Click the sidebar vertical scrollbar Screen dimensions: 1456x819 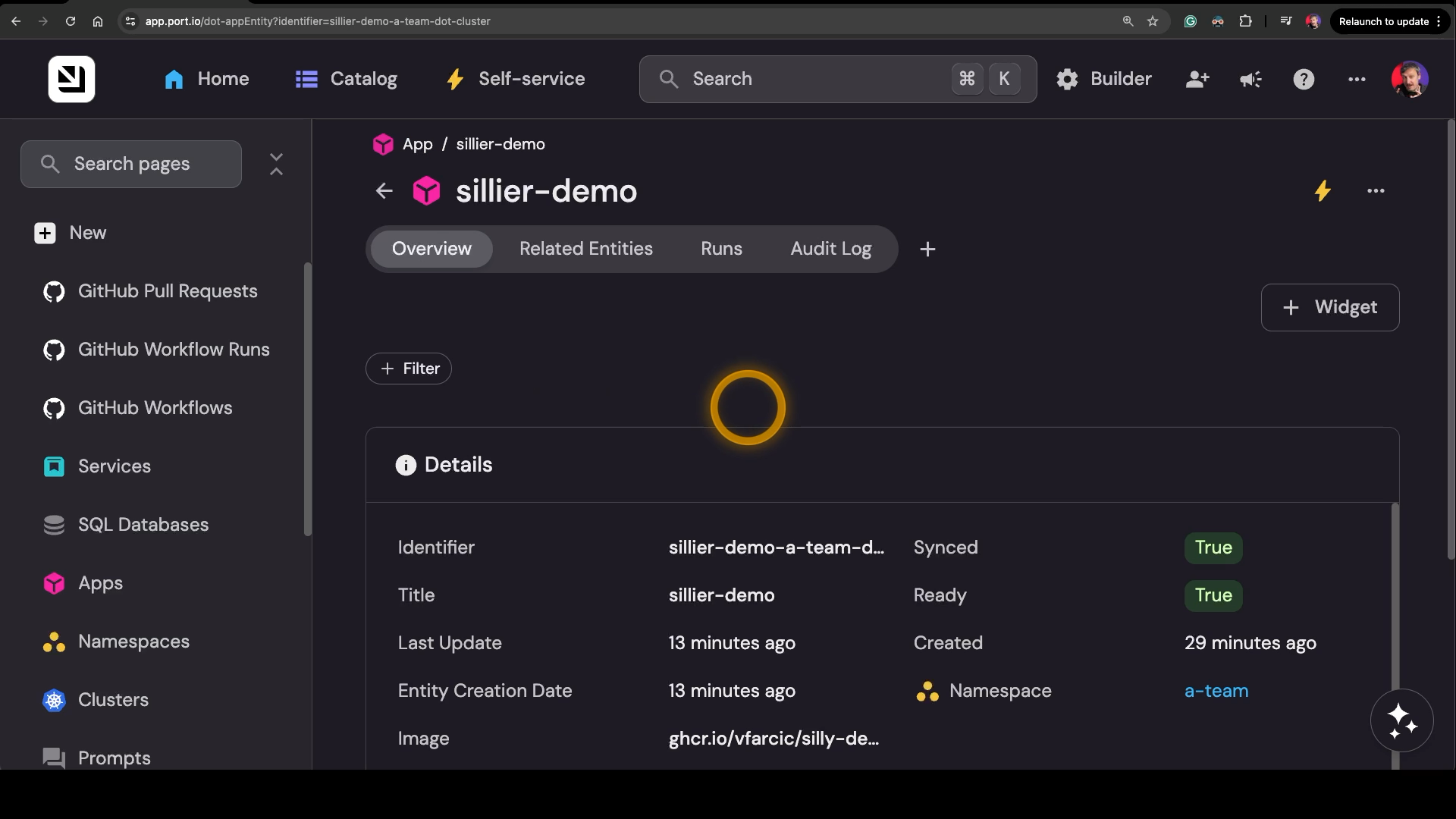307,400
